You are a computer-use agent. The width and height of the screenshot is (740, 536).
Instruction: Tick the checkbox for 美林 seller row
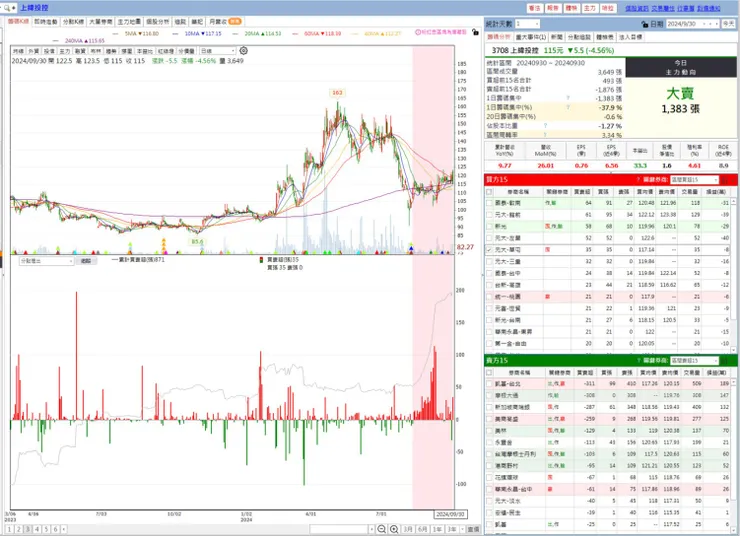tap(489, 431)
